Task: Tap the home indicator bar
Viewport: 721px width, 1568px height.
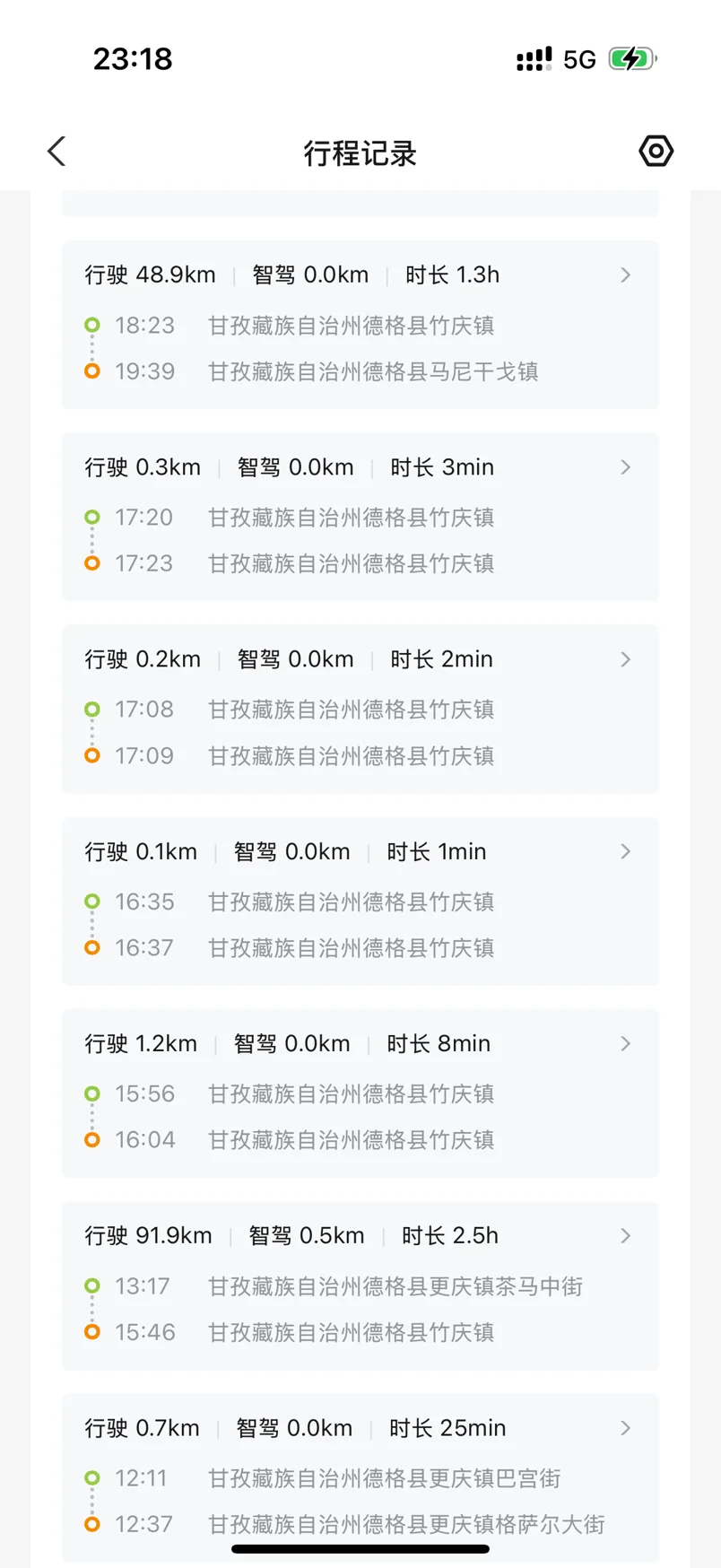Action: [360, 1548]
